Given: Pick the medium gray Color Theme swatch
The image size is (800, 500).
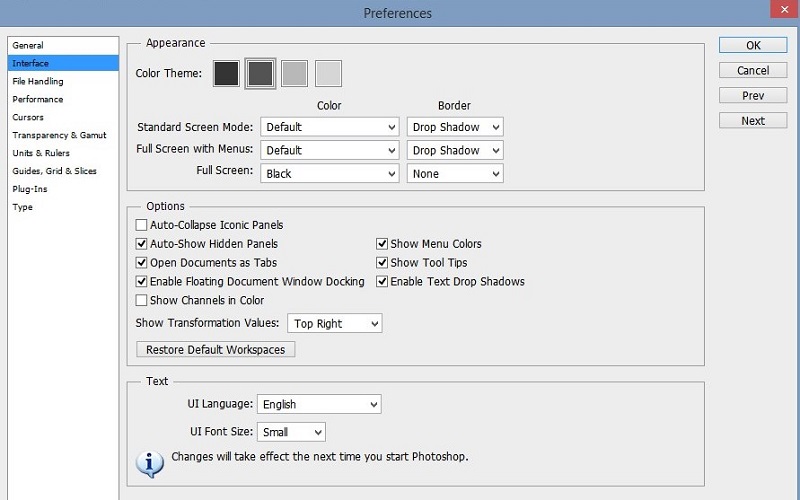Looking at the screenshot, I should pos(294,73).
